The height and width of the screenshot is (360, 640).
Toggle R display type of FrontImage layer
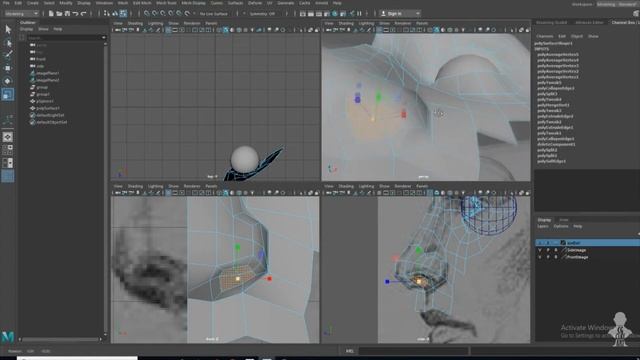click(x=556, y=257)
